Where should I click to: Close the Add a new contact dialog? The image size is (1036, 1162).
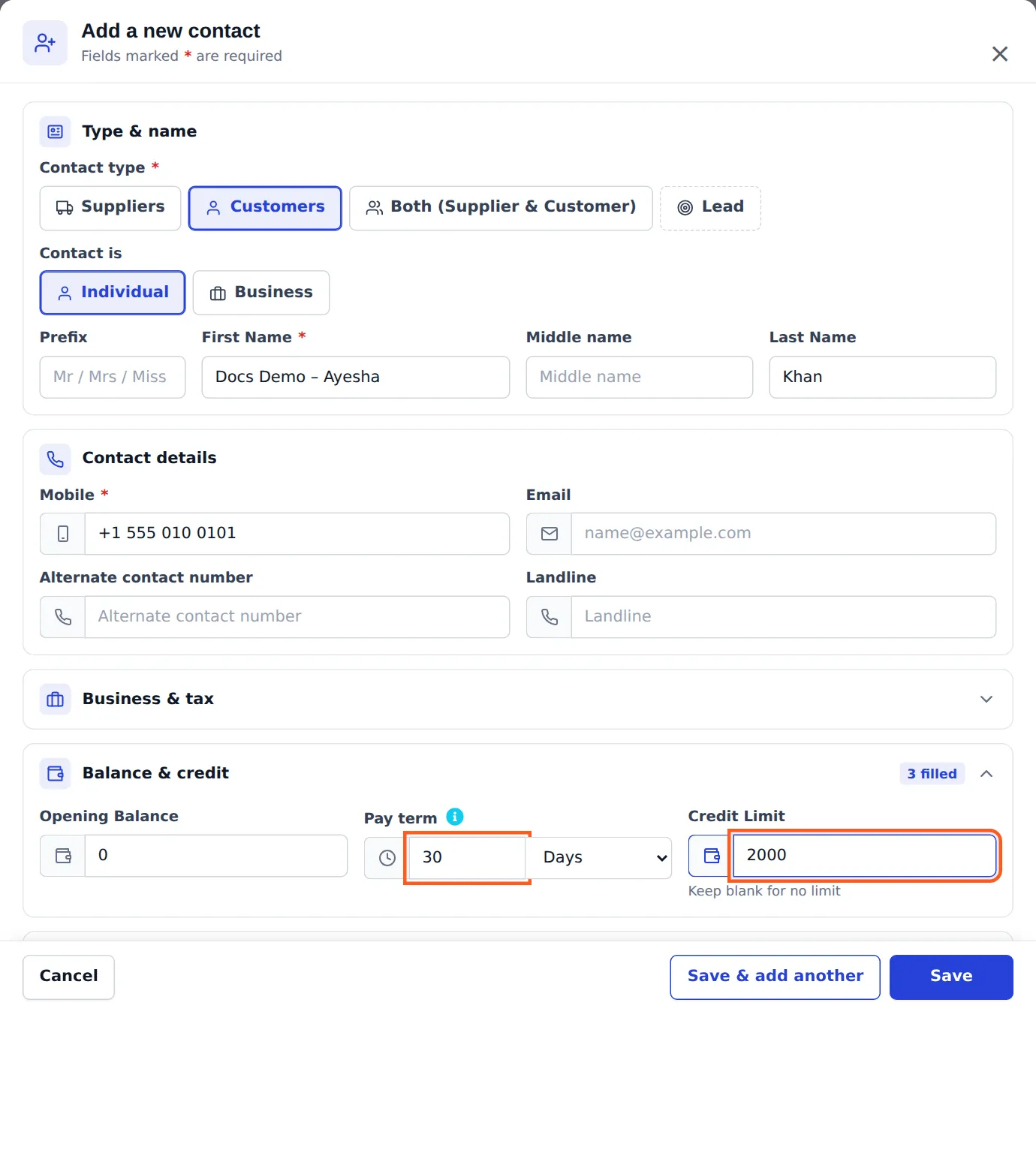[999, 54]
